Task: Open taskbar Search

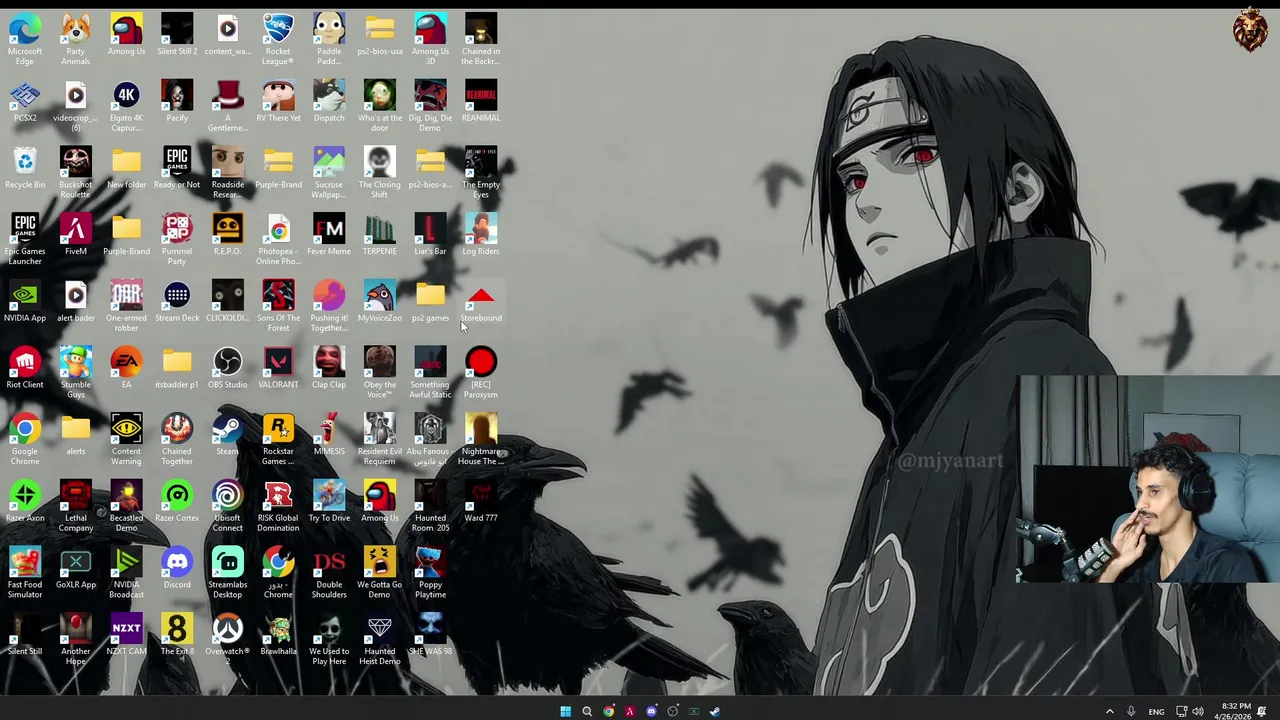Action: point(587,711)
